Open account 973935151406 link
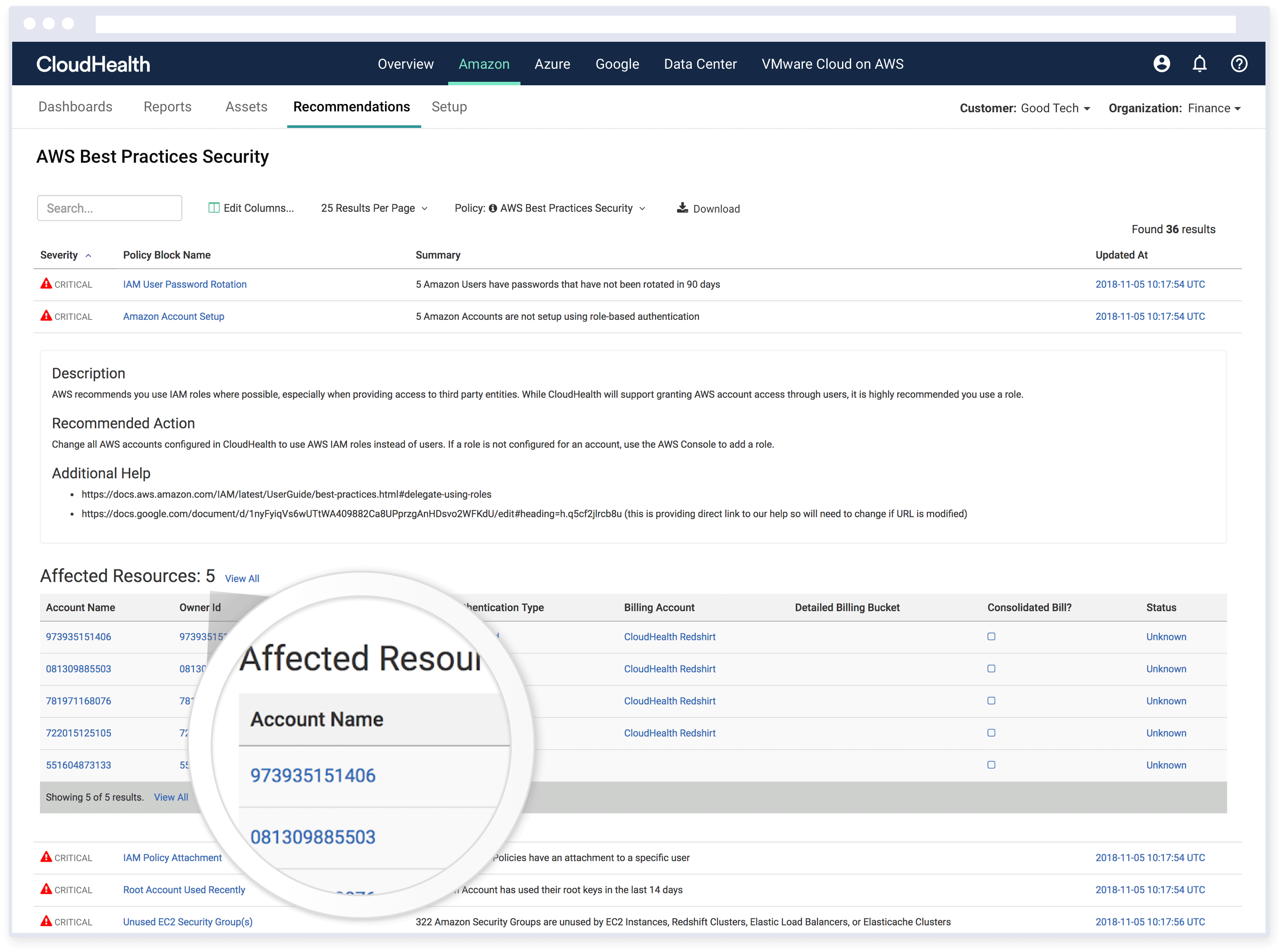Screen dimensions: 1282x952 (78, 637)
